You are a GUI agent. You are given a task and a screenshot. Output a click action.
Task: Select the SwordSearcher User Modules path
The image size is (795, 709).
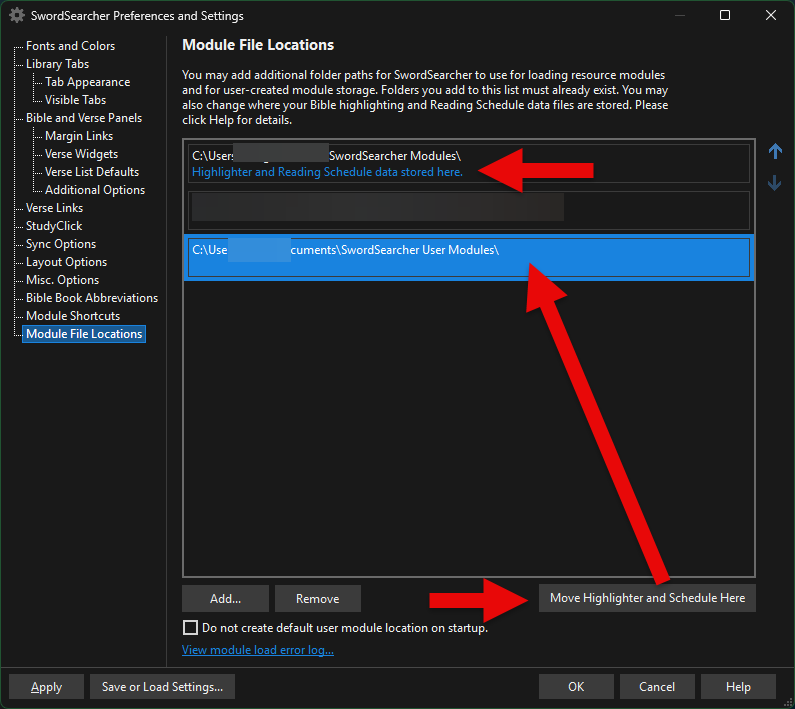click(468, 258)
